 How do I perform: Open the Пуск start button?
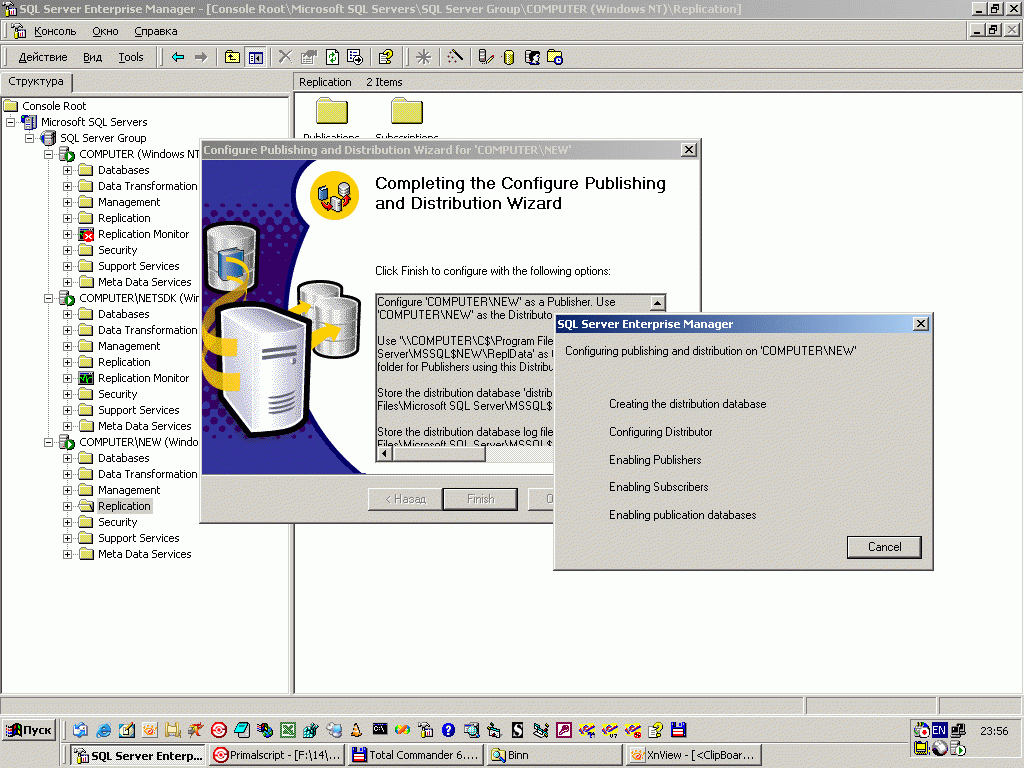tap(28, 730)
